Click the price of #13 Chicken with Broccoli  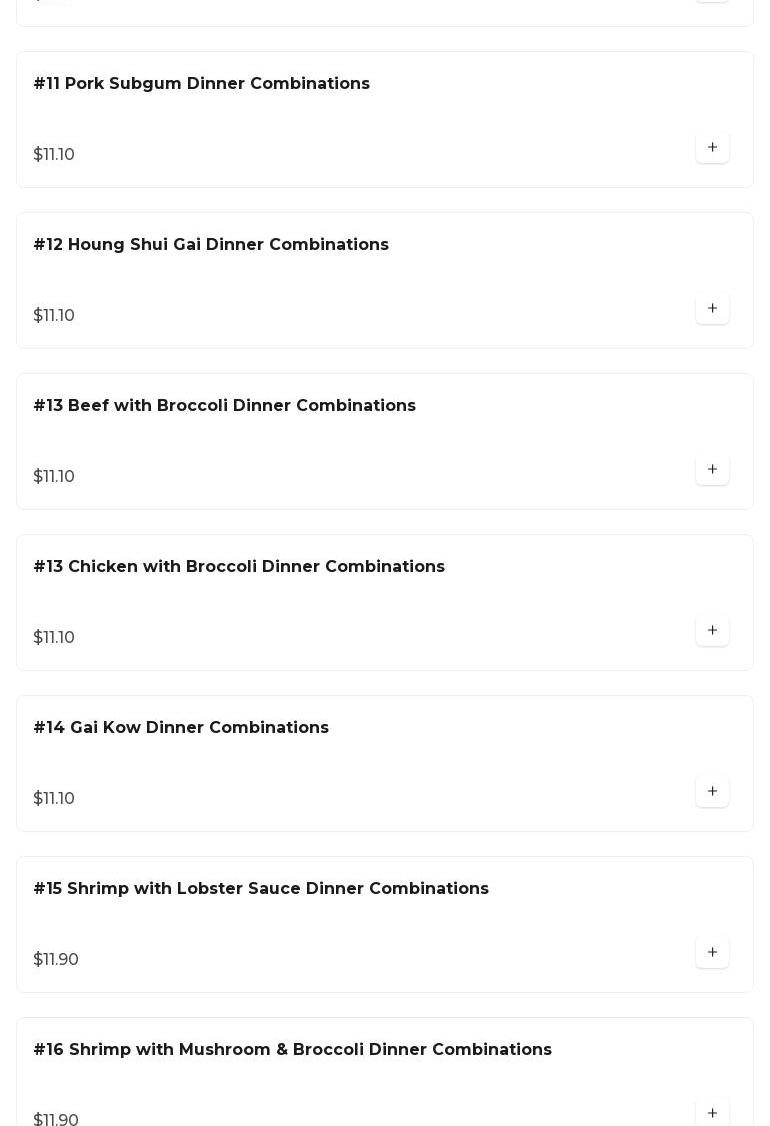(x=54, y=638)
